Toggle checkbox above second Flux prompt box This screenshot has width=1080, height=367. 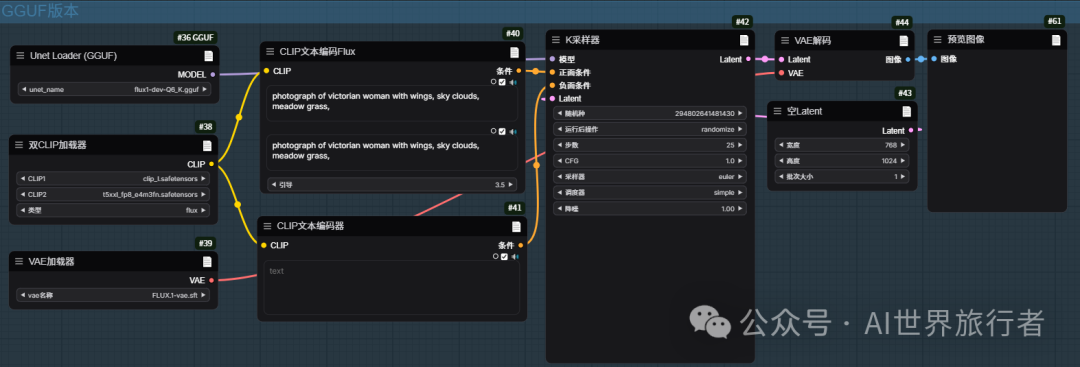(x=503, y=131)
